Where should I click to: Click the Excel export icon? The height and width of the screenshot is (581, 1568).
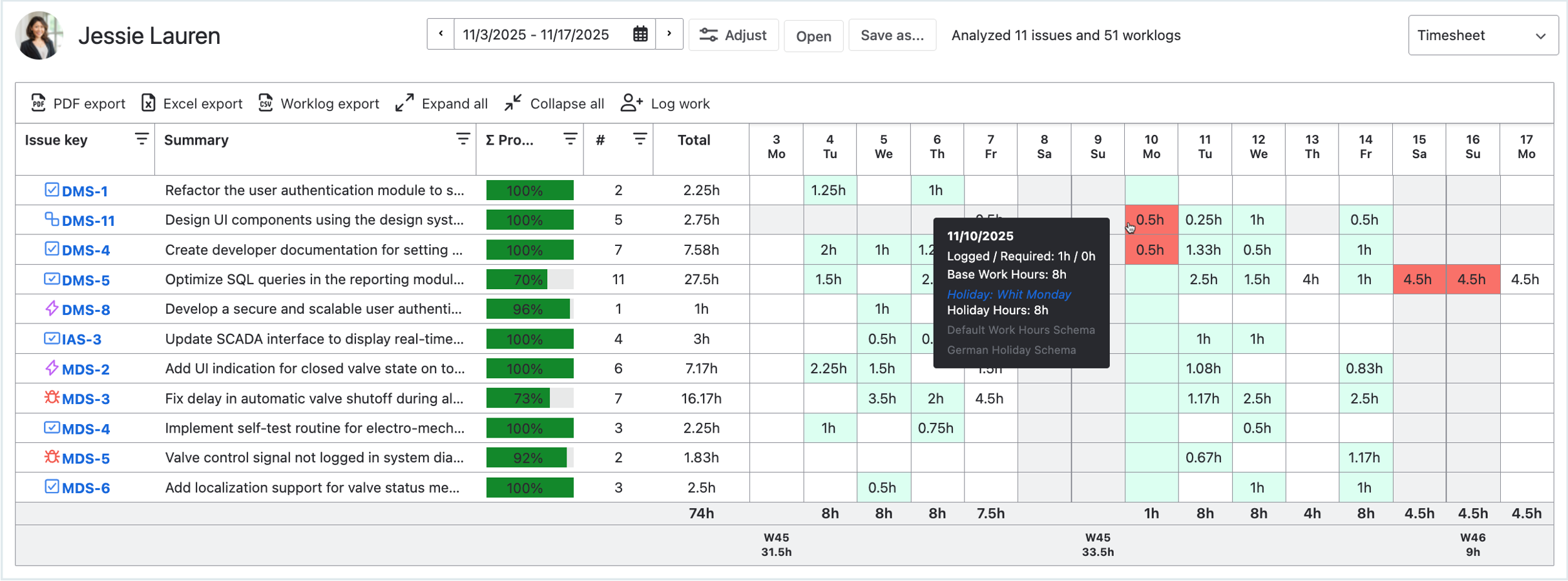[x=149, y=103]
